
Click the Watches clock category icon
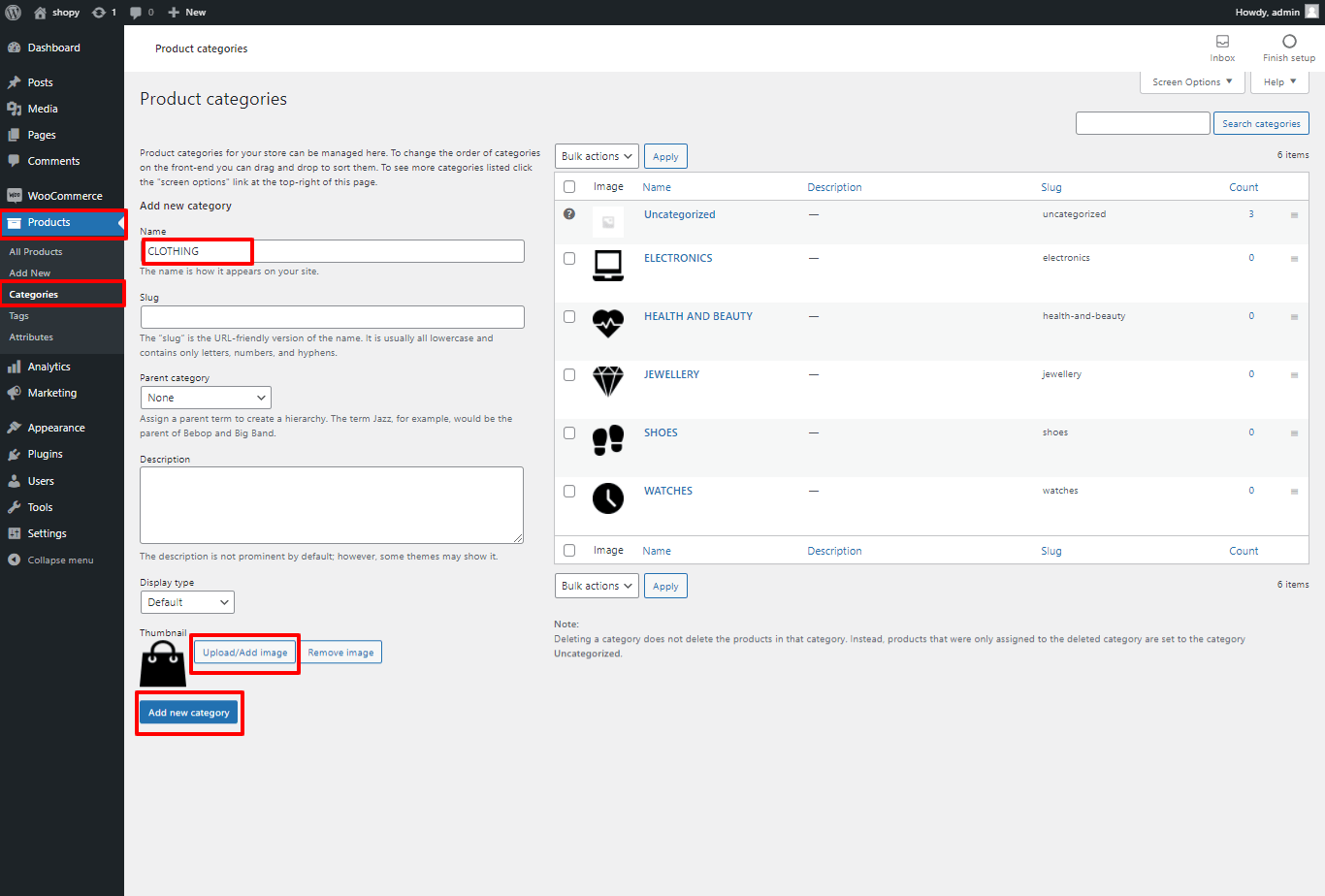pyautogui.click(x=608, y=497)
